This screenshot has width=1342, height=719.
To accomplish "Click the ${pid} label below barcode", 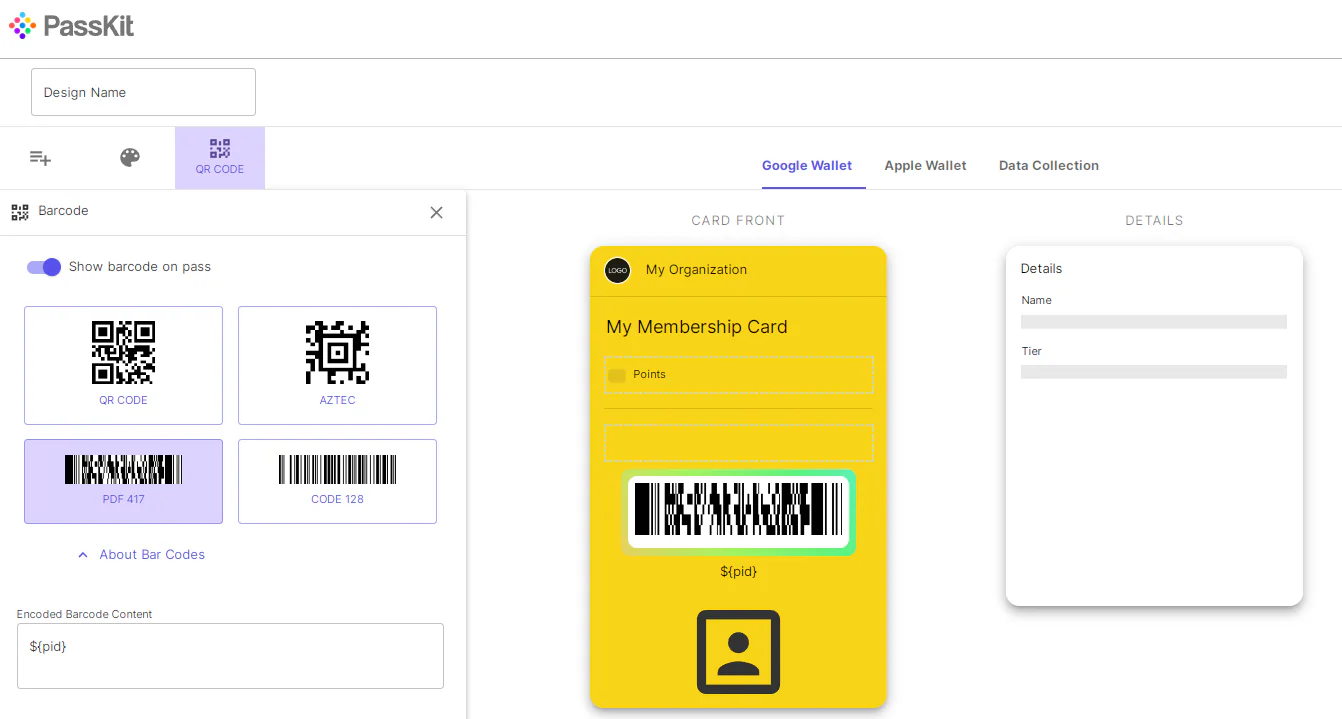I will tap(738, 571).
